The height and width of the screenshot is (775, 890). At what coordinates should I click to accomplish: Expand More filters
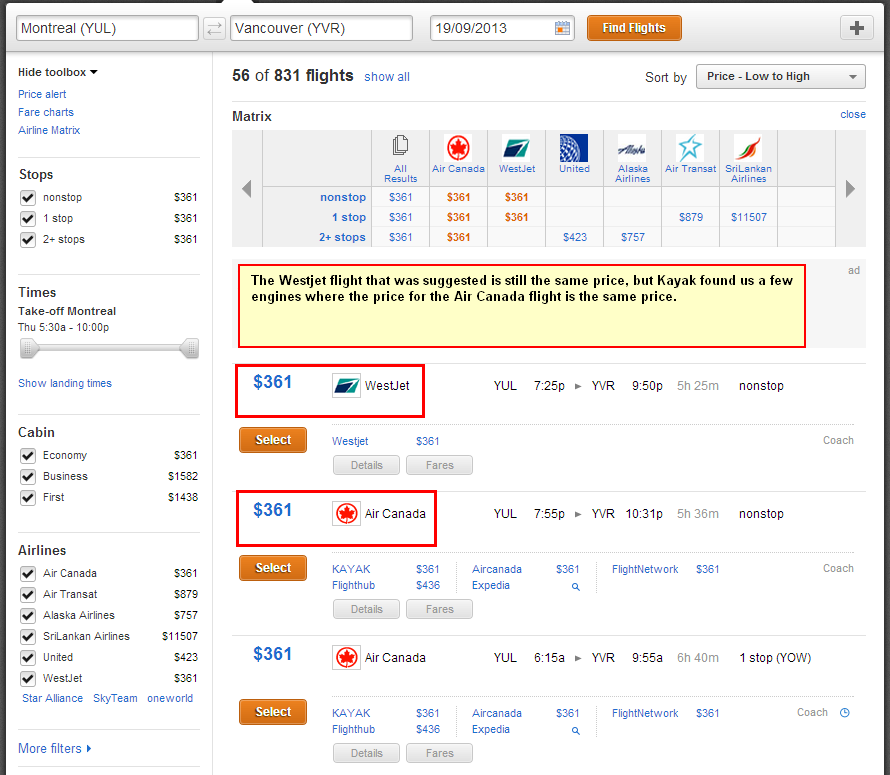pos(54,748)
